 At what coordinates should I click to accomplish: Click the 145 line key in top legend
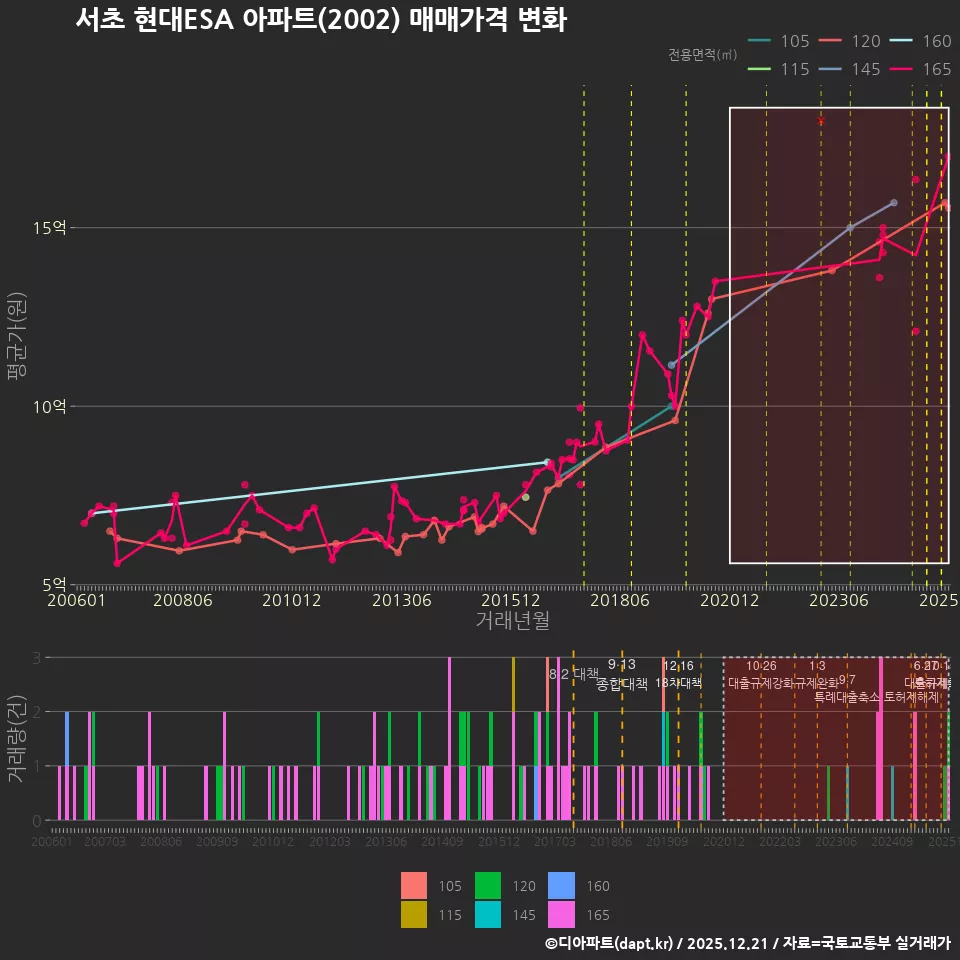point(830,69)
